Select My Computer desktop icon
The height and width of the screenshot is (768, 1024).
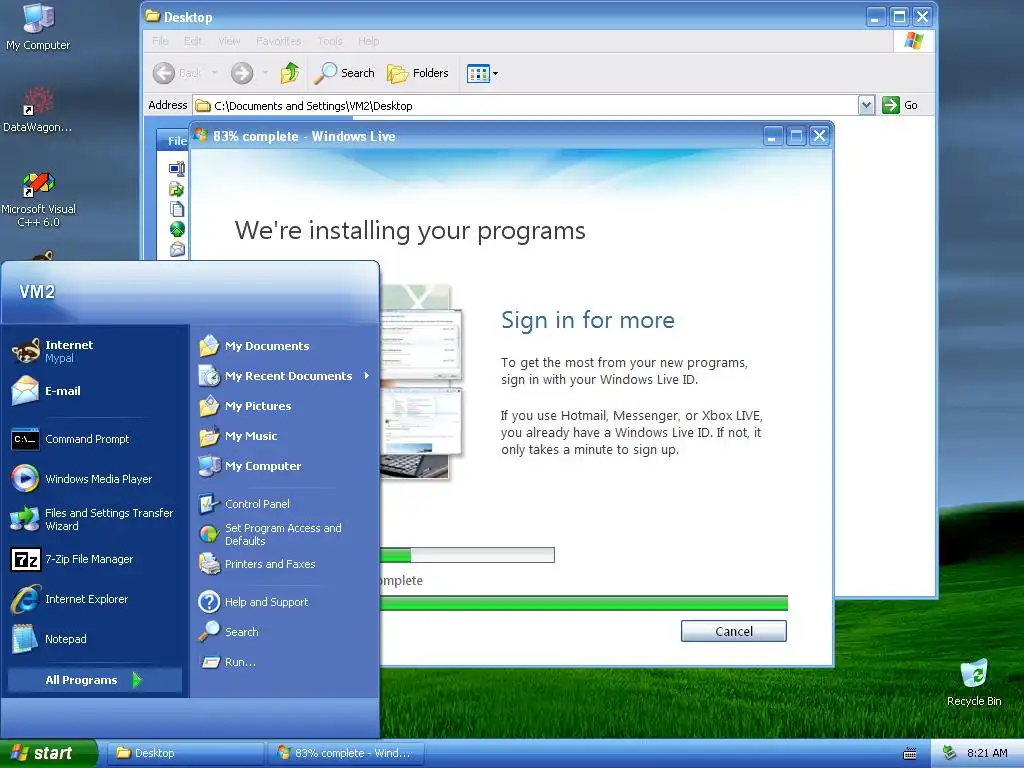click(x=38, y=27)
